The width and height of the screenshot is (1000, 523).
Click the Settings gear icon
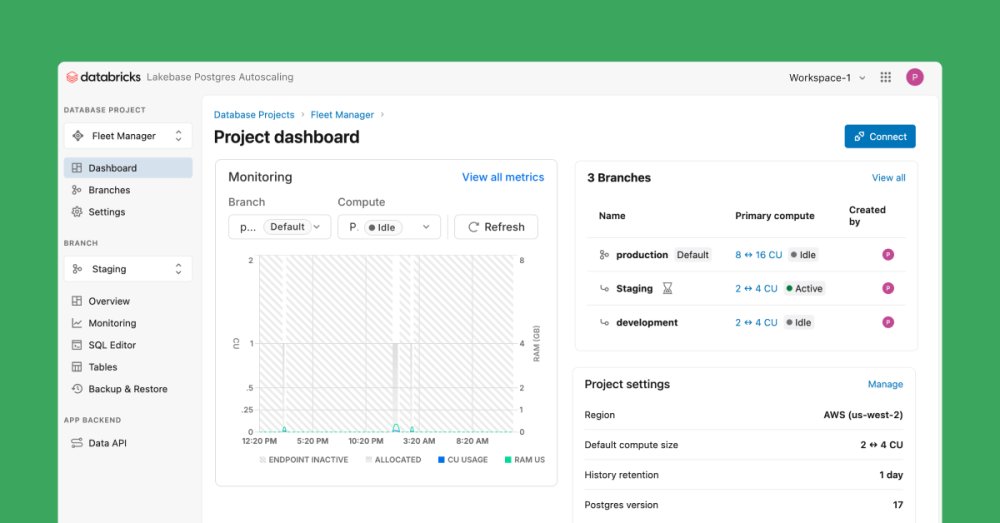click(77, 212)
